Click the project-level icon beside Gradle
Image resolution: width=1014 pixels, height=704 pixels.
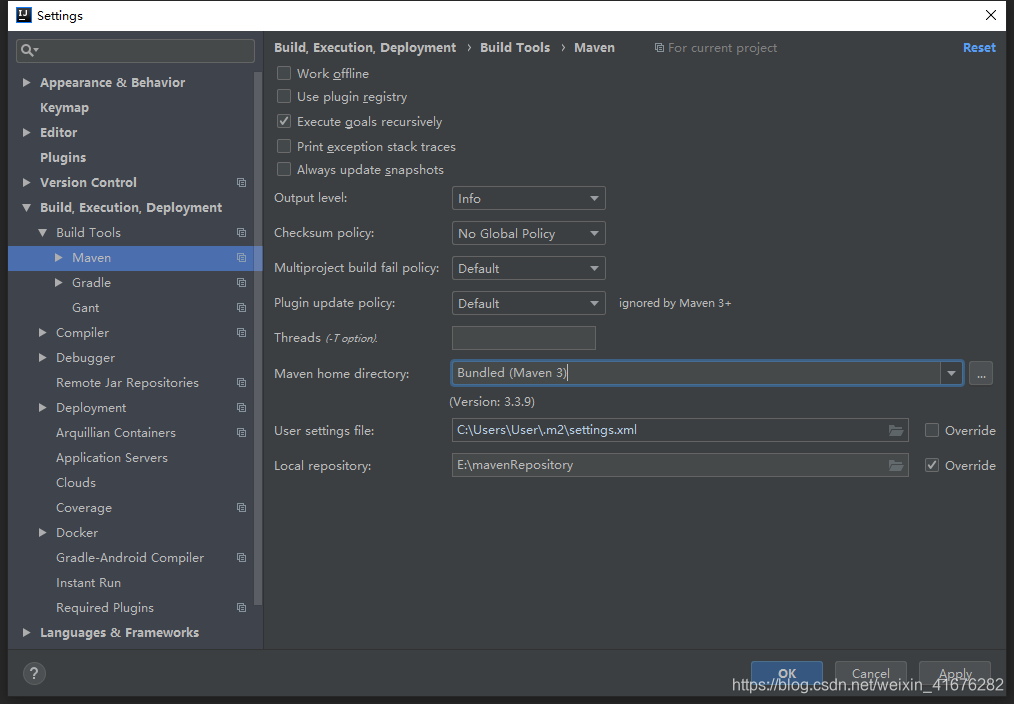241,283
